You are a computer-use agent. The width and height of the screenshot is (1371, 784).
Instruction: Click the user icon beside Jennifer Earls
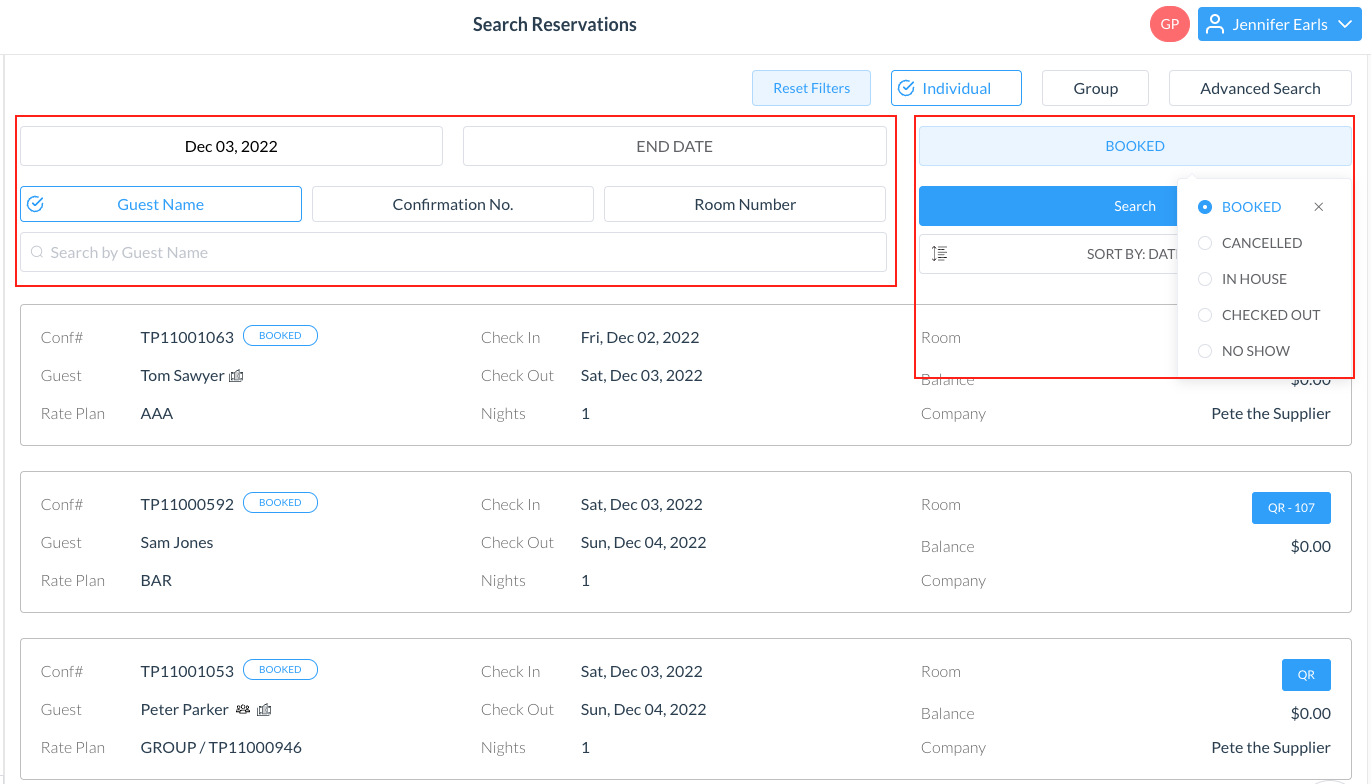click(x=1215, y=23)
